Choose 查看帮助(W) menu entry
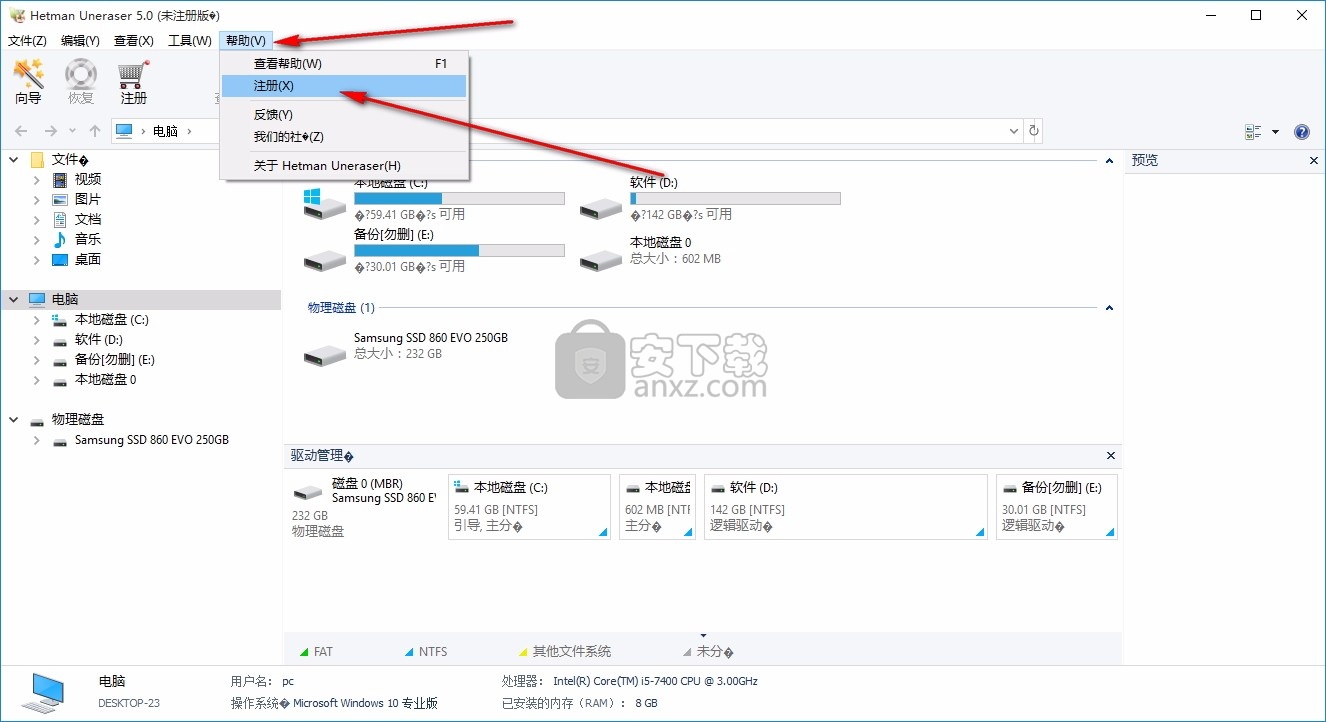 [x=344, y=63]
